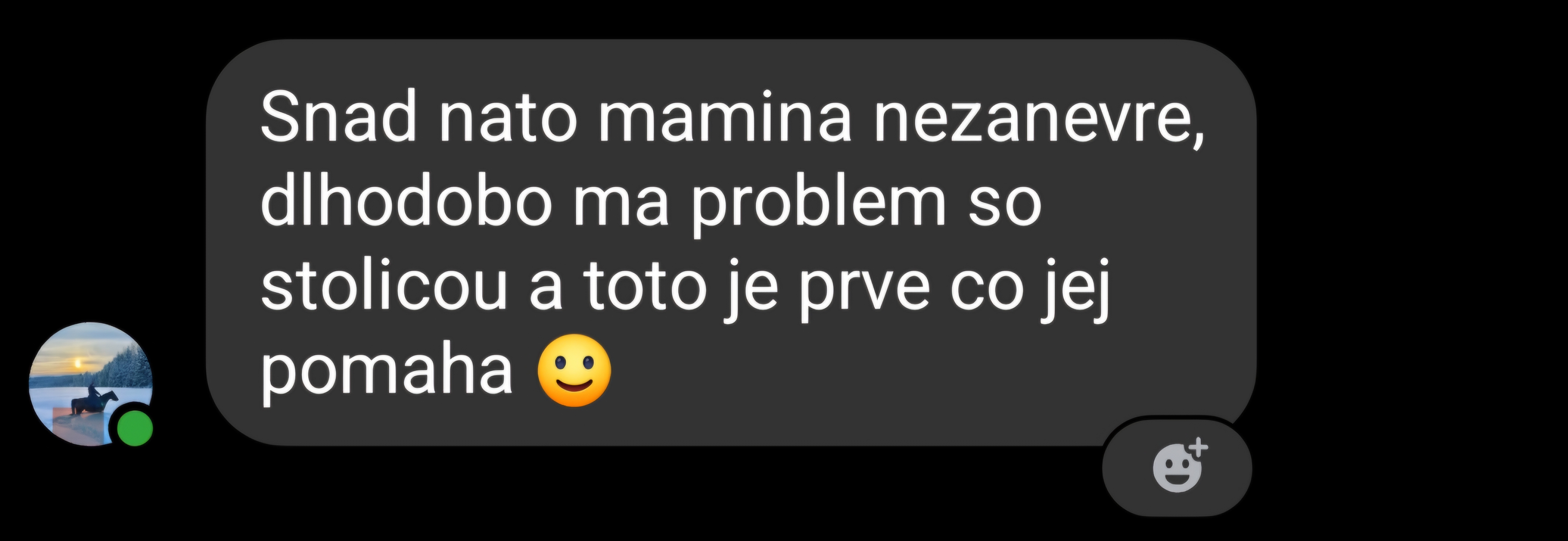Click the smiling emoji in the message
This screenshot has height=541, width=1568.
click(x=574, y=370)
